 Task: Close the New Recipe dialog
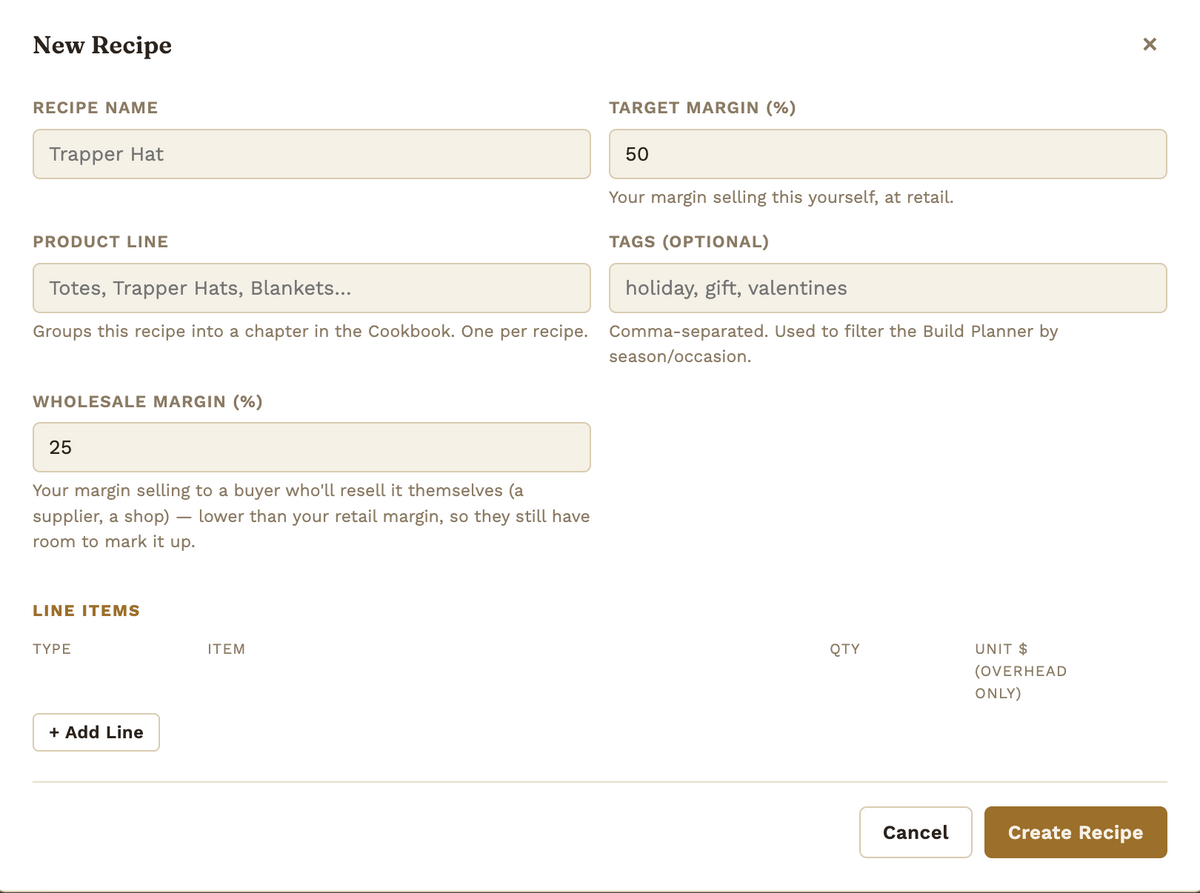pos(1149,44)
